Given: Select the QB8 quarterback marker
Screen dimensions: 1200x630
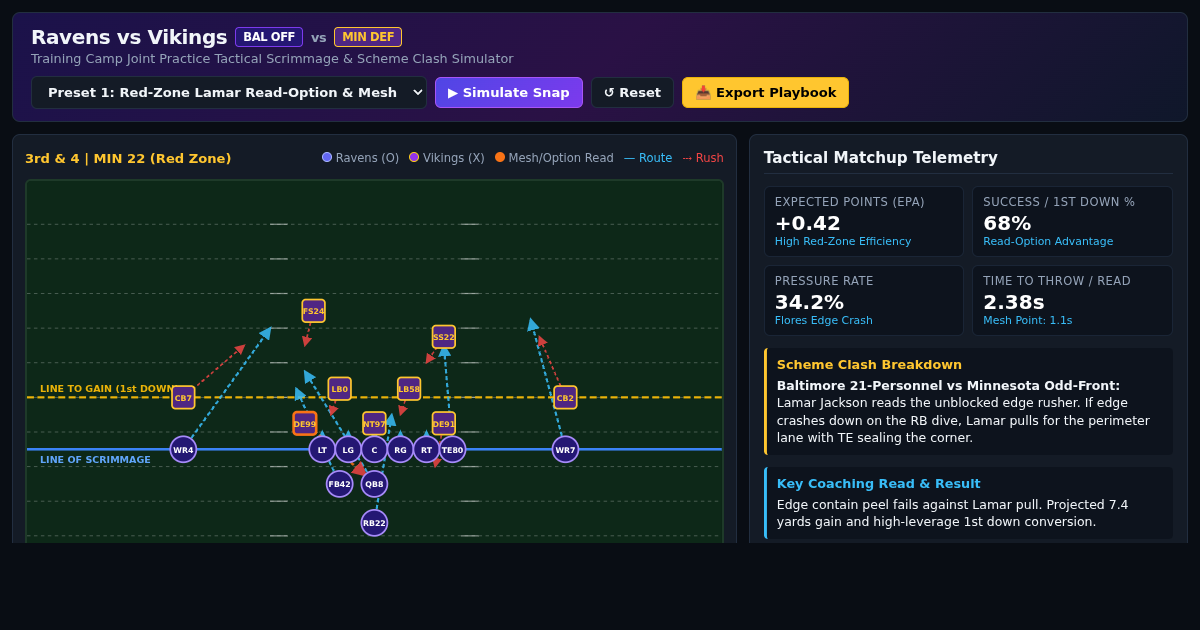Looking at the screenshot, I should 374,484.
